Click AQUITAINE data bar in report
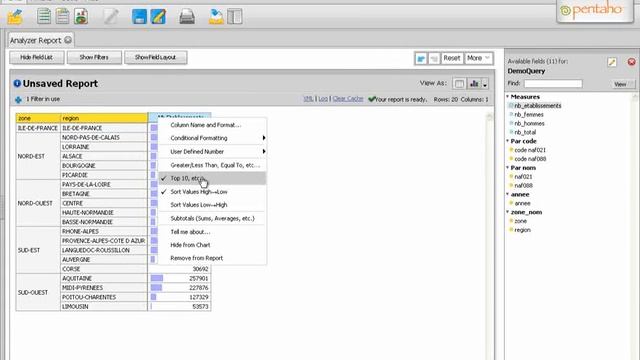Screen dimensions: 640x360 point(157,278)
